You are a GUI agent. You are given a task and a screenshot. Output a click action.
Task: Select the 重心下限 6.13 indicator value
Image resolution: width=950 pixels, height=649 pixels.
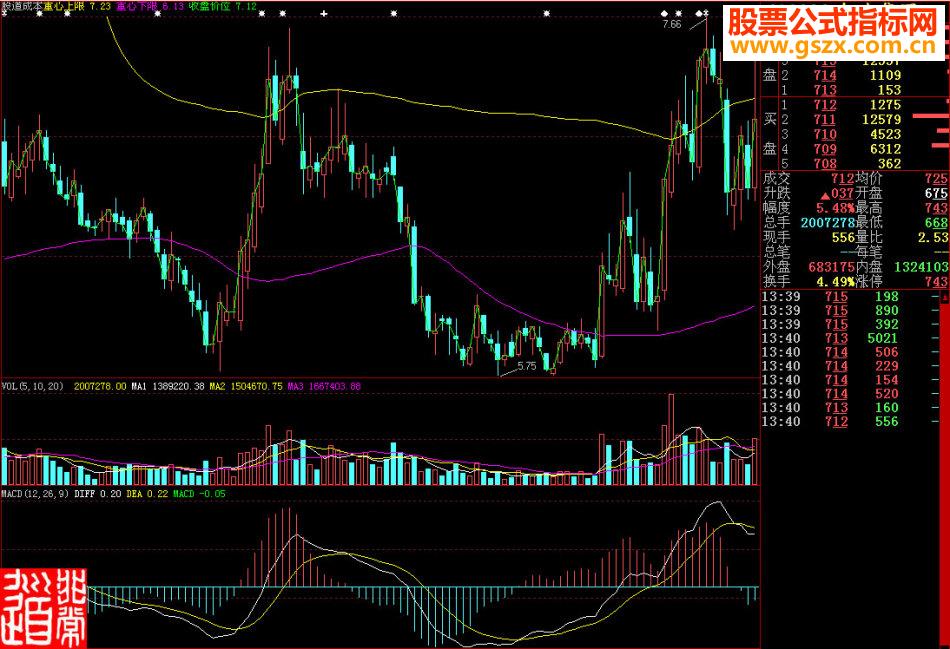pos(150,6)
